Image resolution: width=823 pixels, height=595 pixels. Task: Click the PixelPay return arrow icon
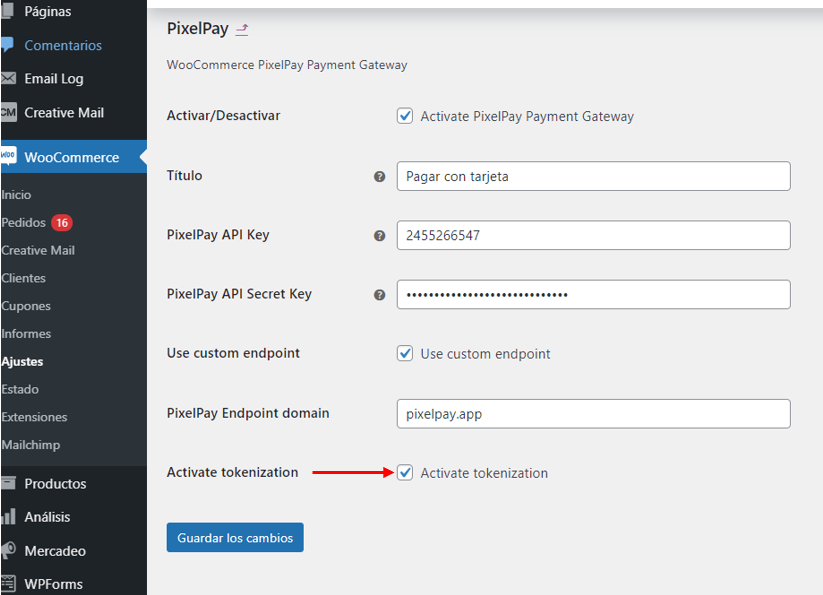click(x=241, y=30)
